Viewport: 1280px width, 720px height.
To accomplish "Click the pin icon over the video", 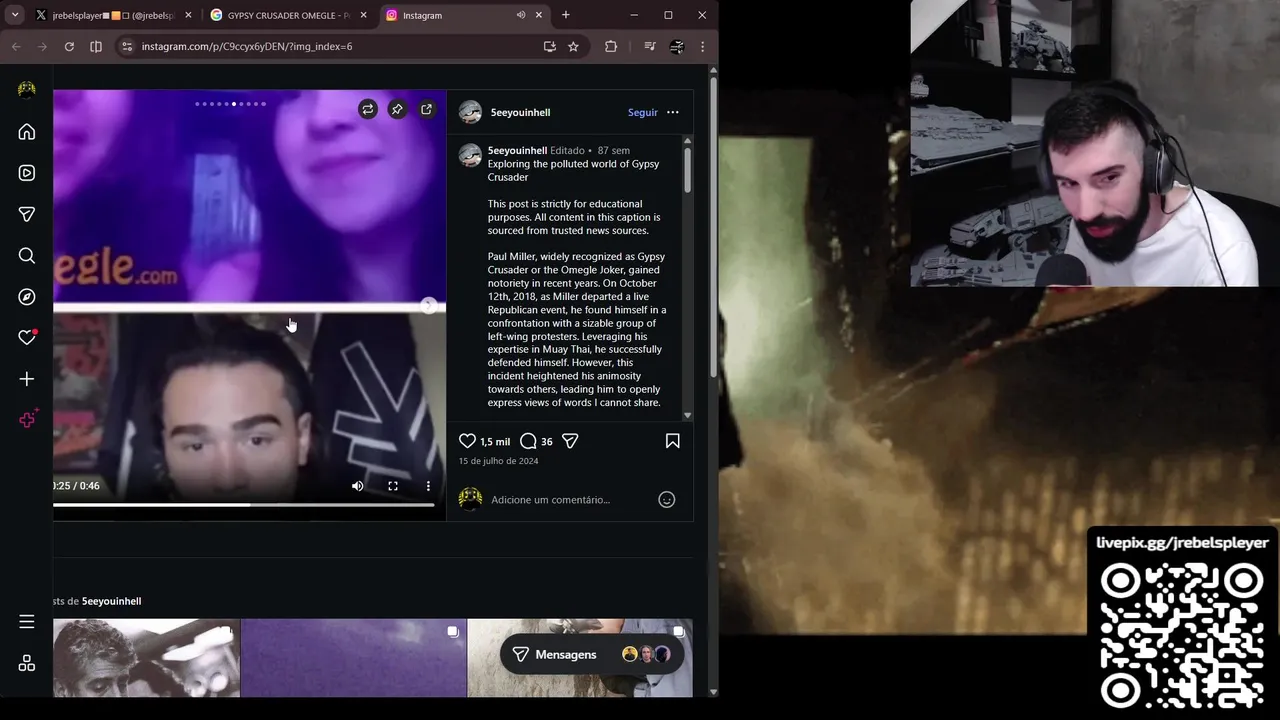I will (397, 109).
